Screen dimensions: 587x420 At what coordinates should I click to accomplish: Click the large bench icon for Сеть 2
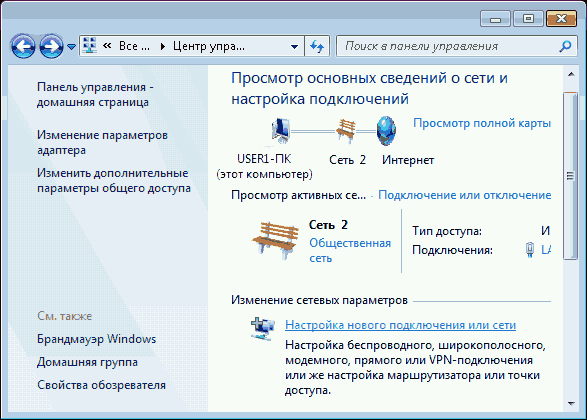click(276, 240)
